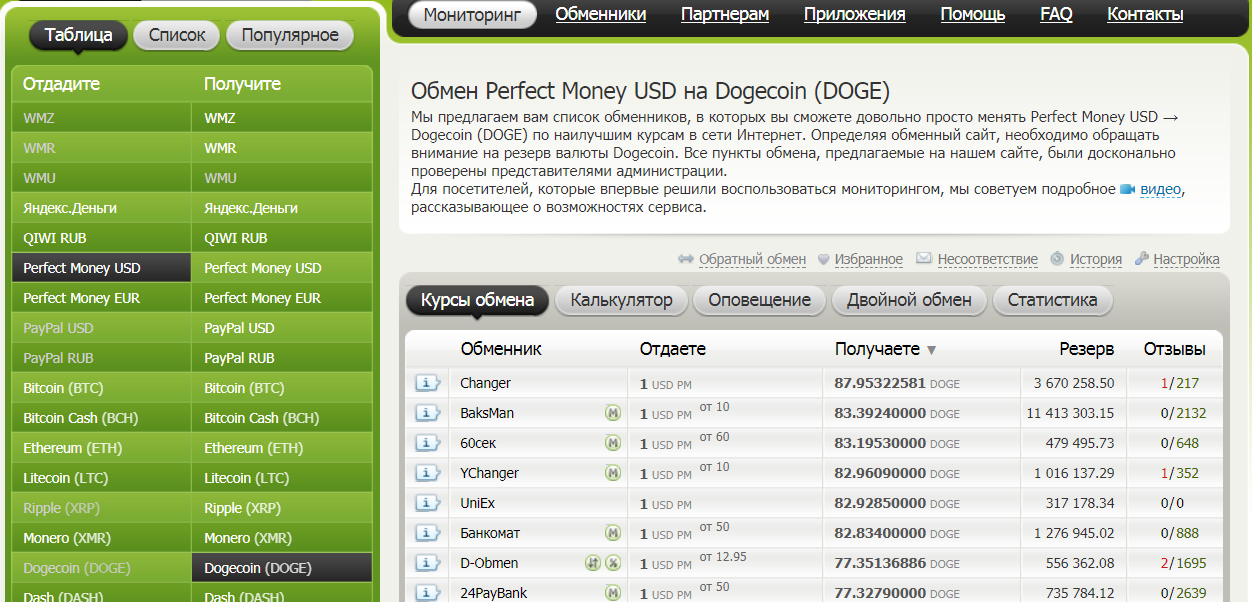Click the wrench icon beside Настройка
The height and width of the screenshot is (602, 1252).
point(1142,259)
